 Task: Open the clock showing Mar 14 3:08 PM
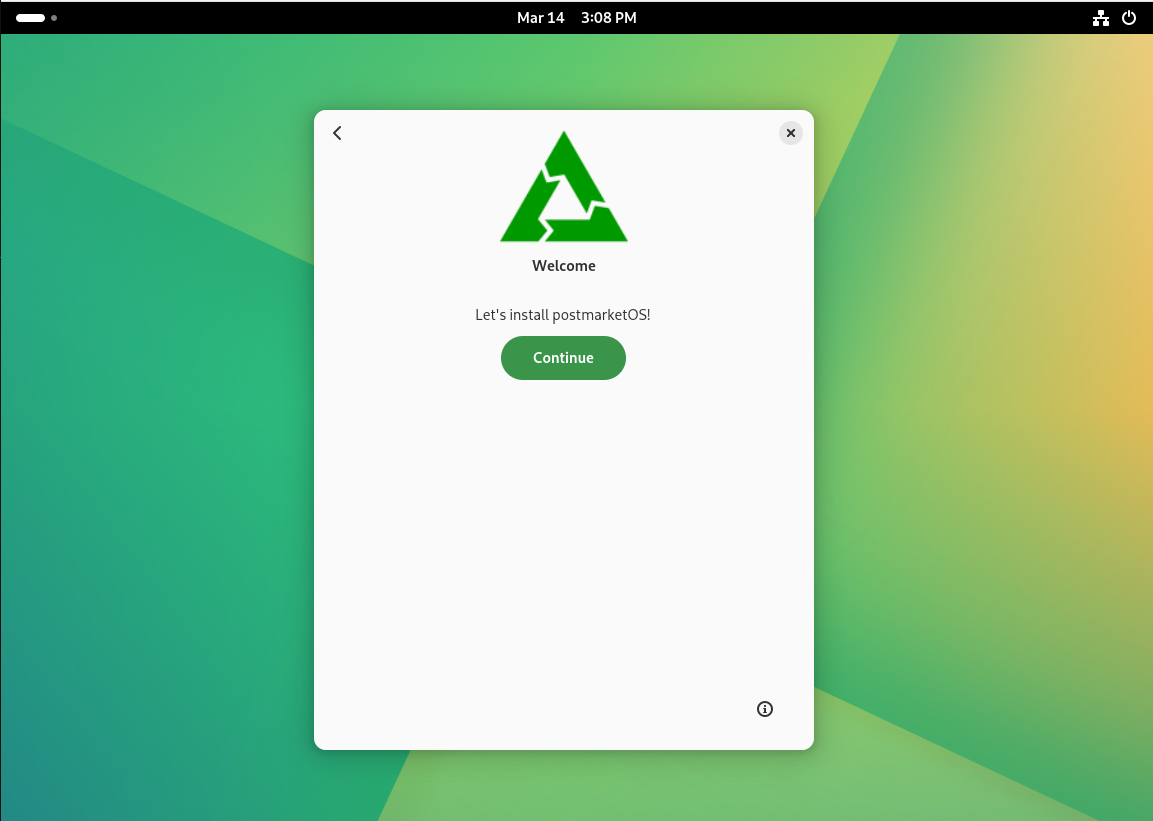(576, 18)
